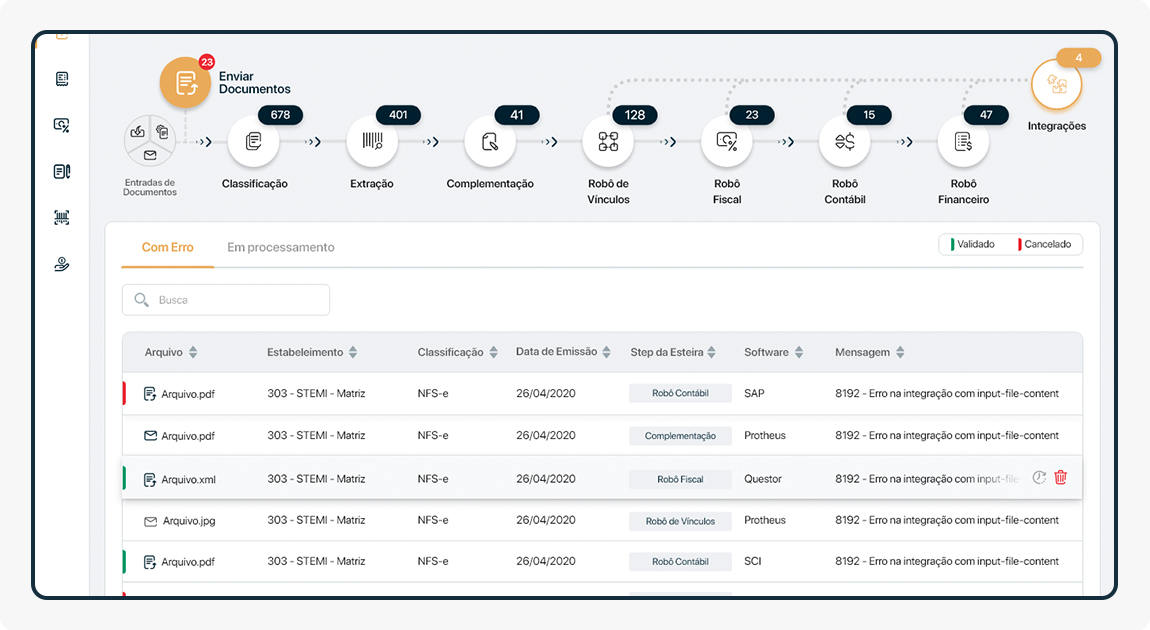Screen dimensions: 1150x630
Task: Click the Robô Financeiro step icon
Action: (963, 142)
